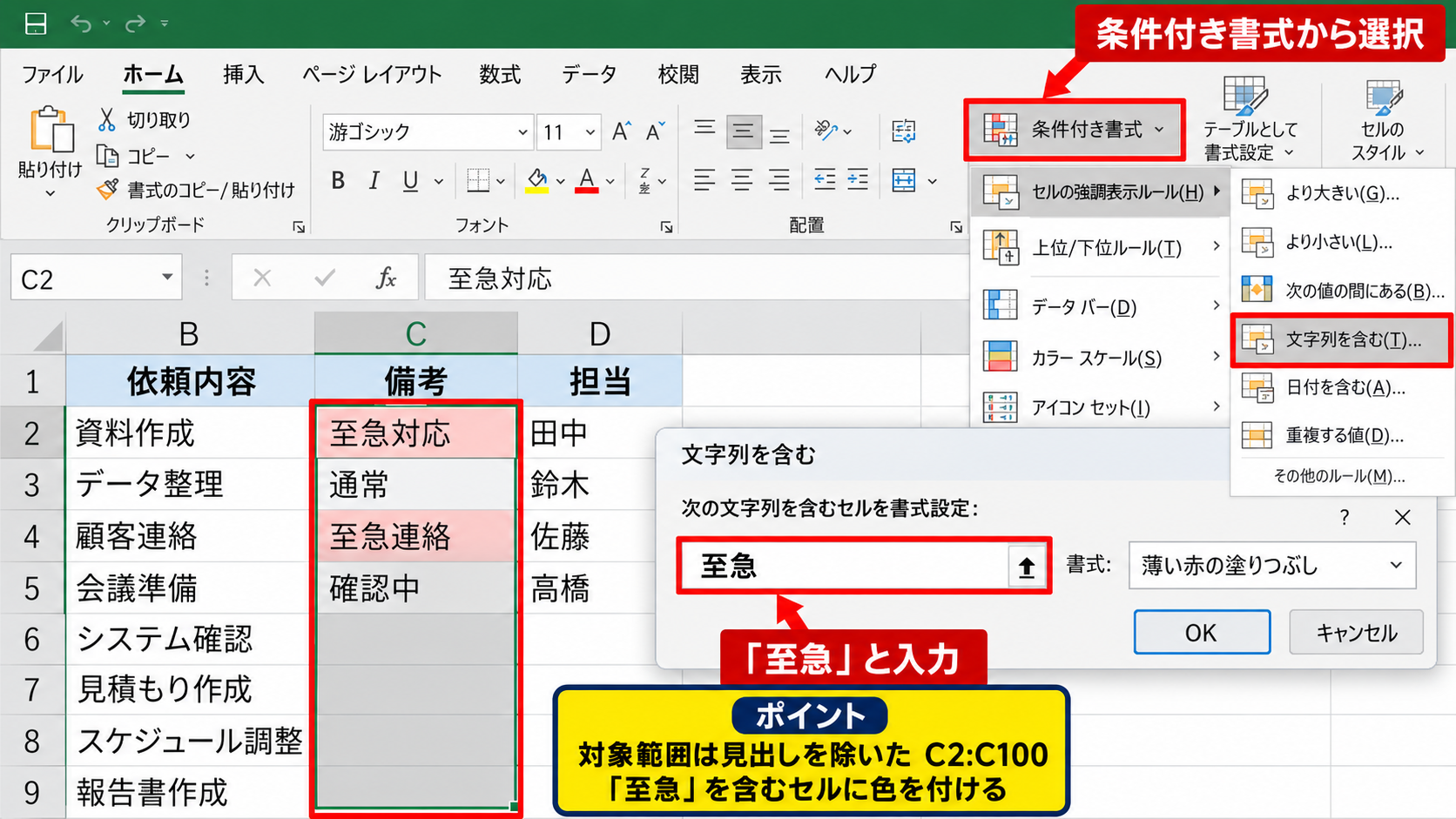1456x819 pixels.
Task: Click the fx insert function icon
Action: pyautogui.click(x=385, y=279)
